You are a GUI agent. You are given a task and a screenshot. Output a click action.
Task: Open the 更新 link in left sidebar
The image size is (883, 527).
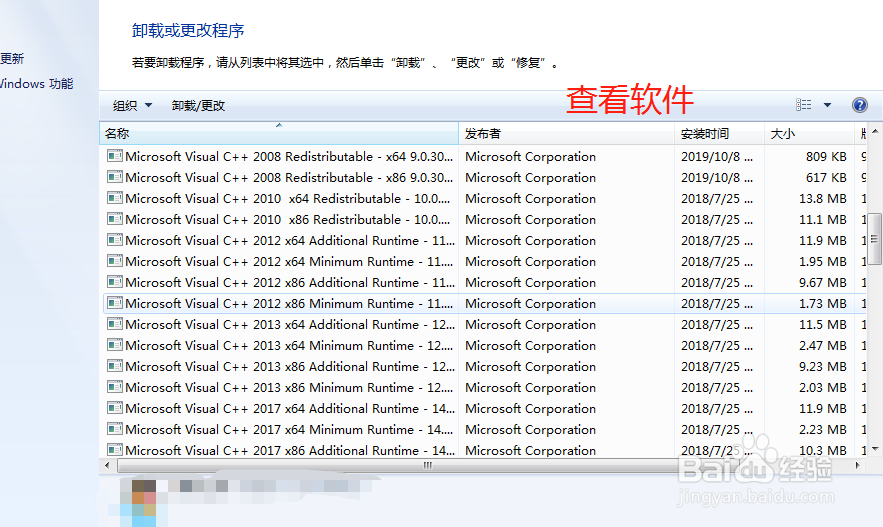(x=12, y=59)
